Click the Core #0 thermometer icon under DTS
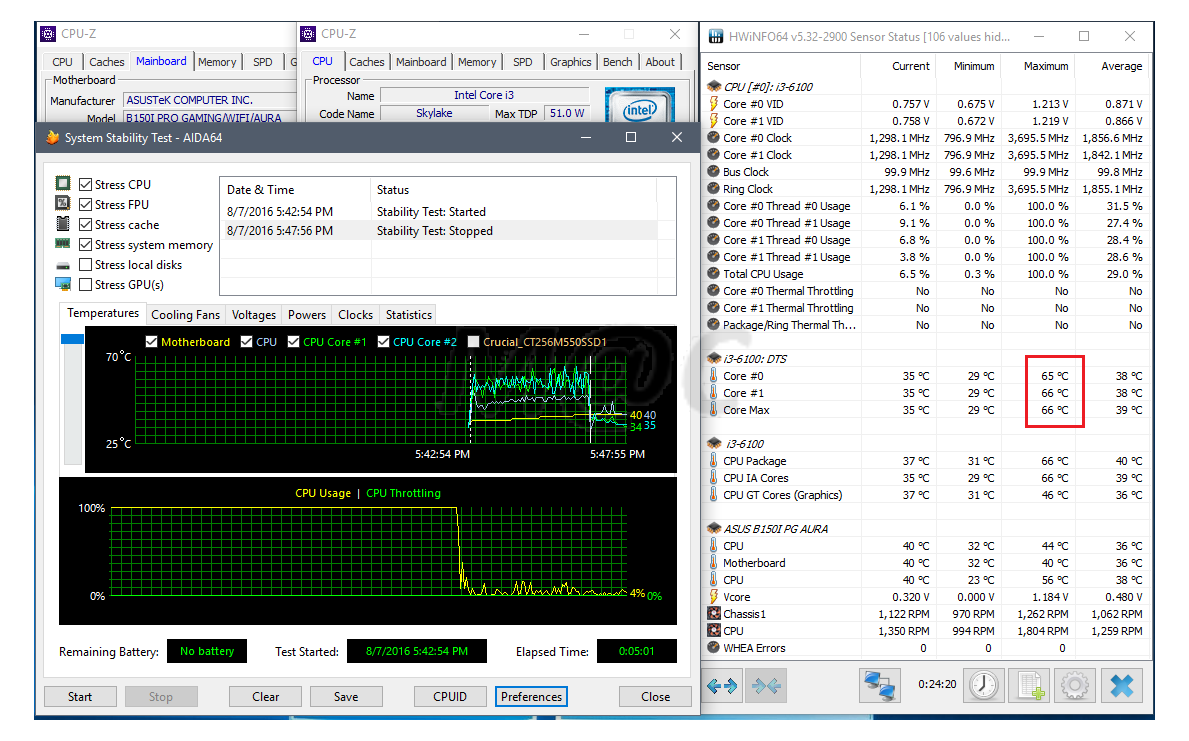The height and width of the screenshot is (741, 1189). [x=713, y=375]
